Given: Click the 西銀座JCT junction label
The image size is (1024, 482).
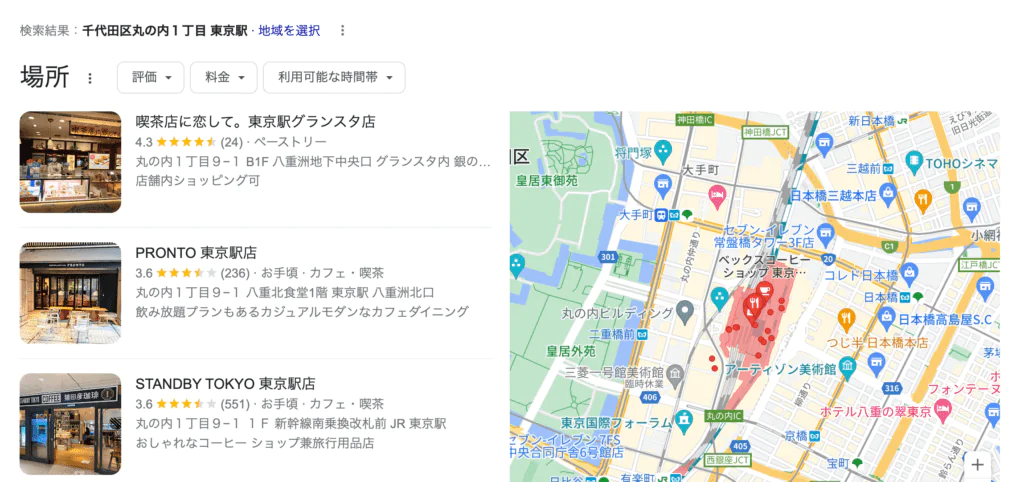Looking at the screenshot, I should click(728, 460).
